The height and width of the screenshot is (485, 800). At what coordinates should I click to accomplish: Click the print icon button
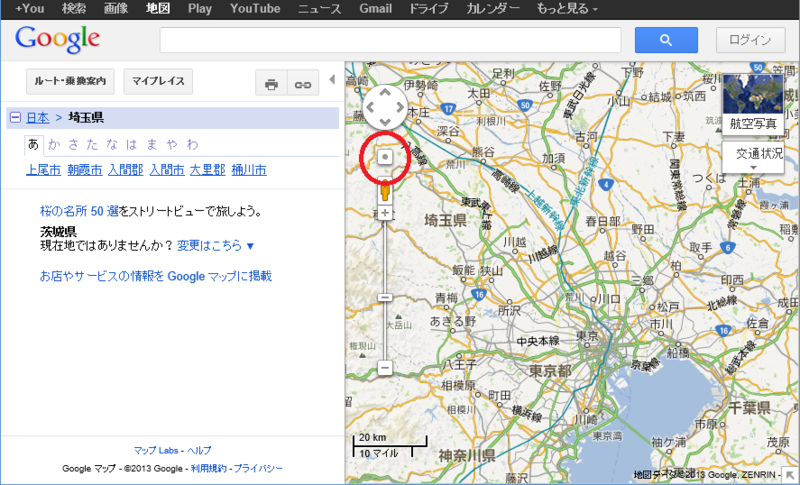coord(271,84)
